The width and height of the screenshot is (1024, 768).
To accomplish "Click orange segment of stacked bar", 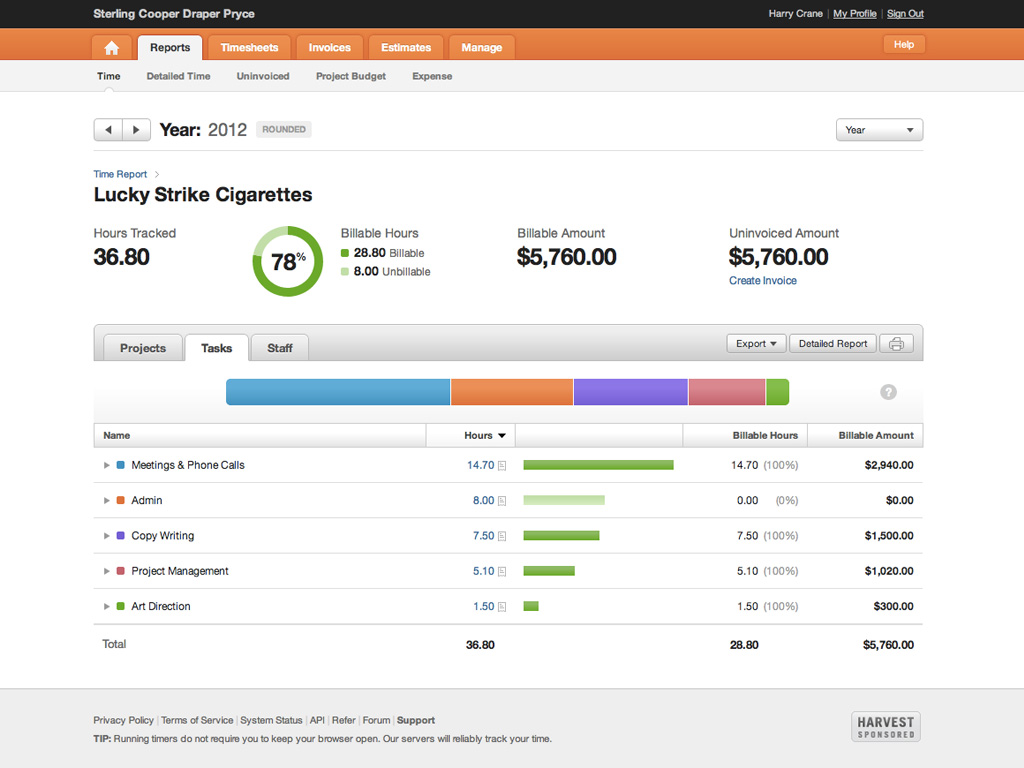I will (x=512, y=392).
